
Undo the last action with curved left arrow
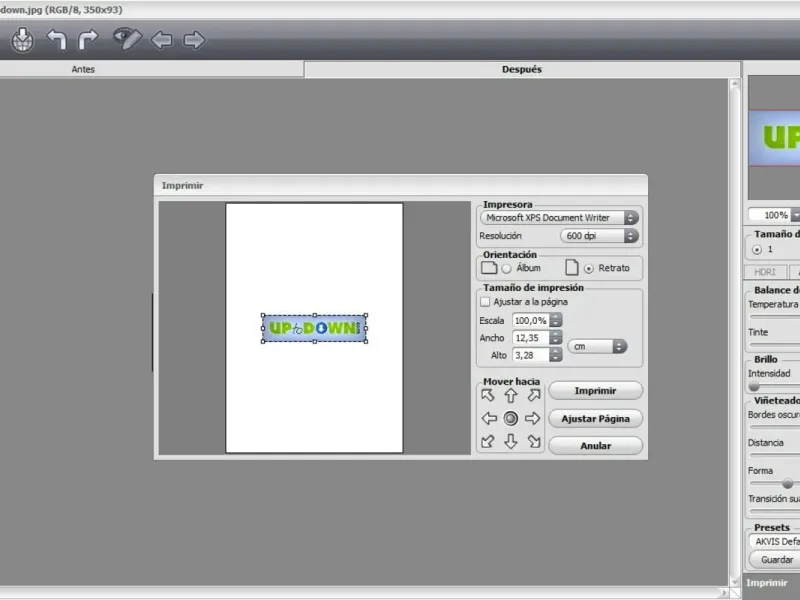[x=56, y=39]
